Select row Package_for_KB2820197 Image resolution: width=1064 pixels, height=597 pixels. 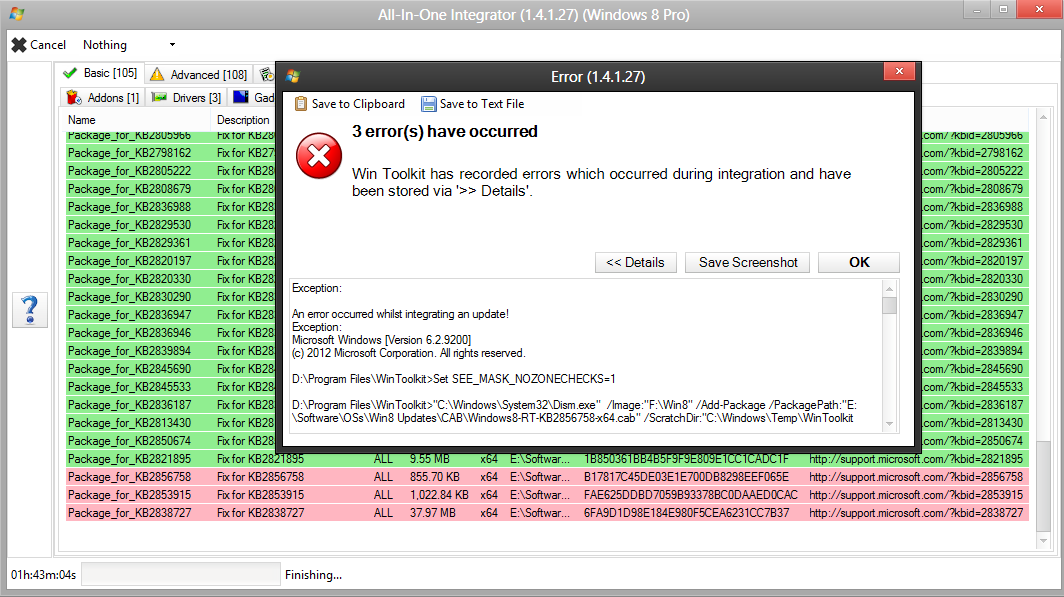point(171,261)
